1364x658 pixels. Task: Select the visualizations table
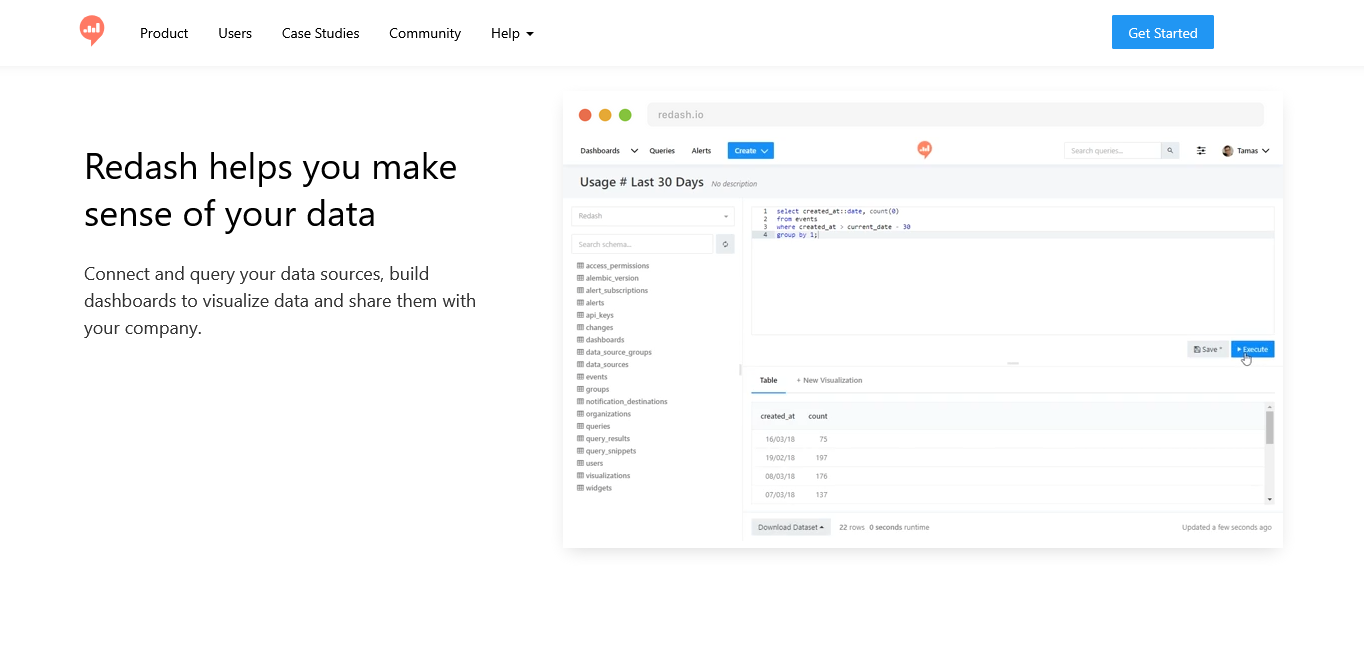(608, 475)
